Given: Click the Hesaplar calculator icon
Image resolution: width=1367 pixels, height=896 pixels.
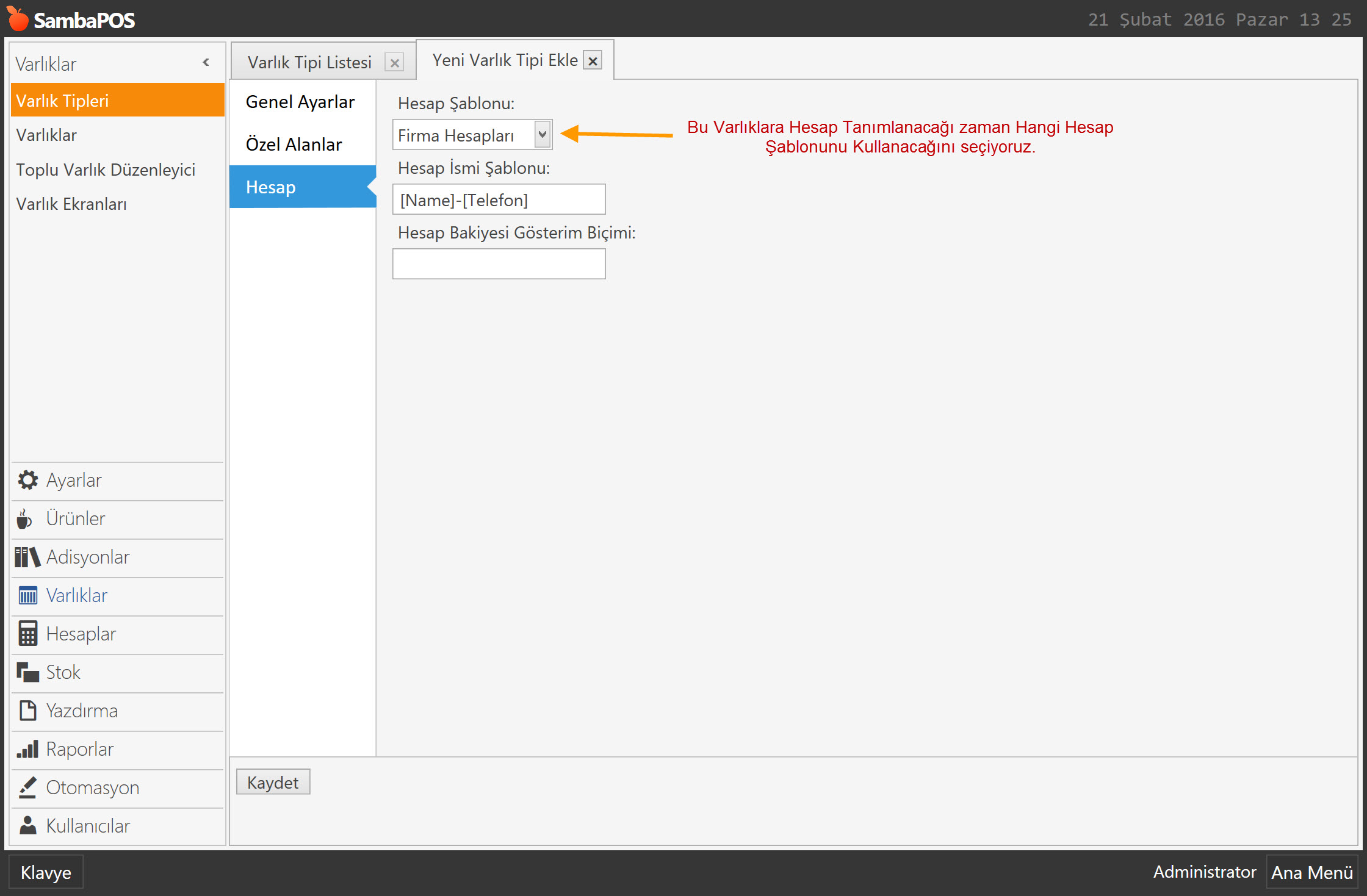Looking at the screenshot, I should [27, 634].
